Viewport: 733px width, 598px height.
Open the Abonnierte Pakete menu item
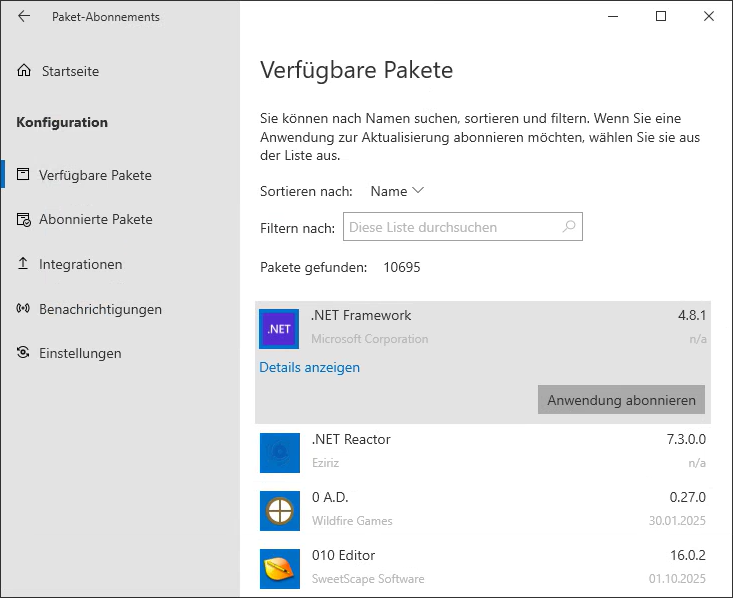point(95,219)
